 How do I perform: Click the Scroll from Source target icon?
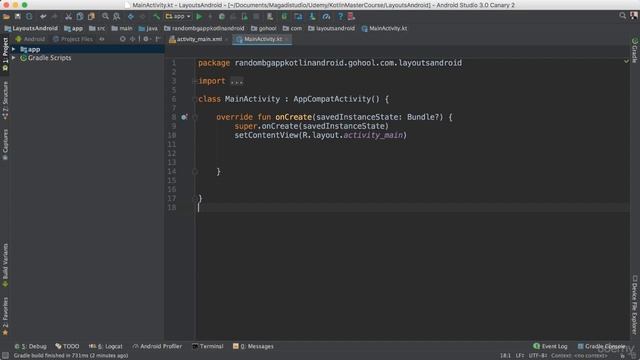122,39
